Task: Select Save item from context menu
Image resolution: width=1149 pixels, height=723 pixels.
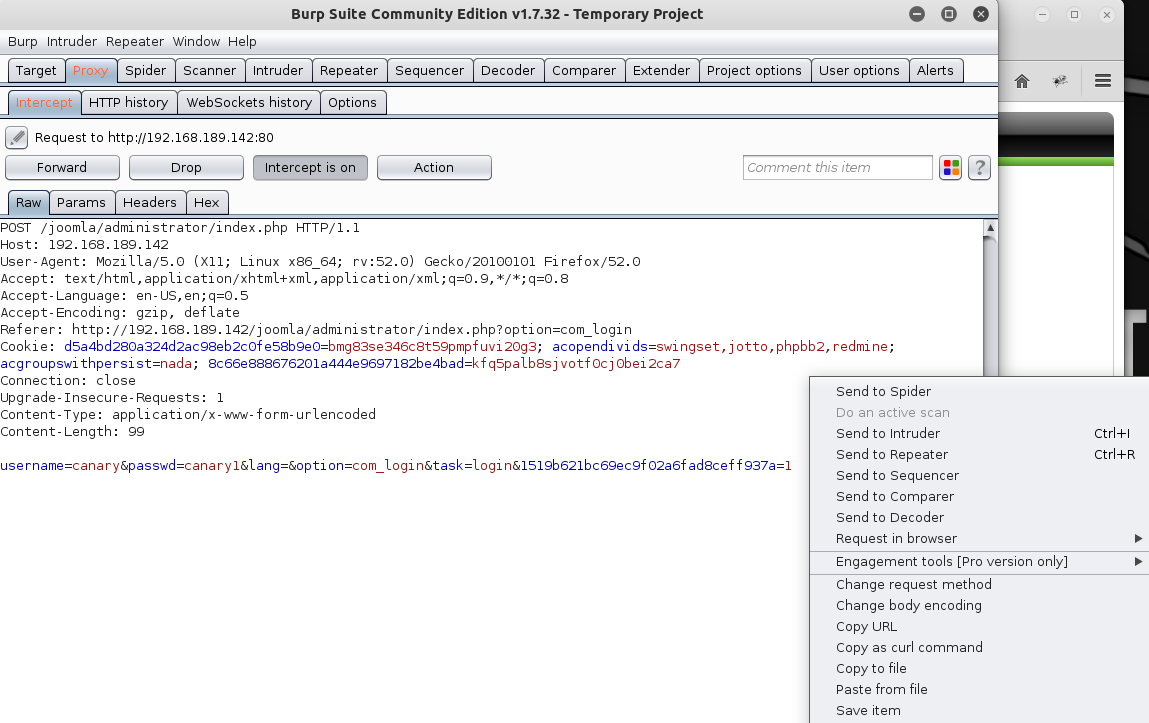Action: (x=979, y=711)
